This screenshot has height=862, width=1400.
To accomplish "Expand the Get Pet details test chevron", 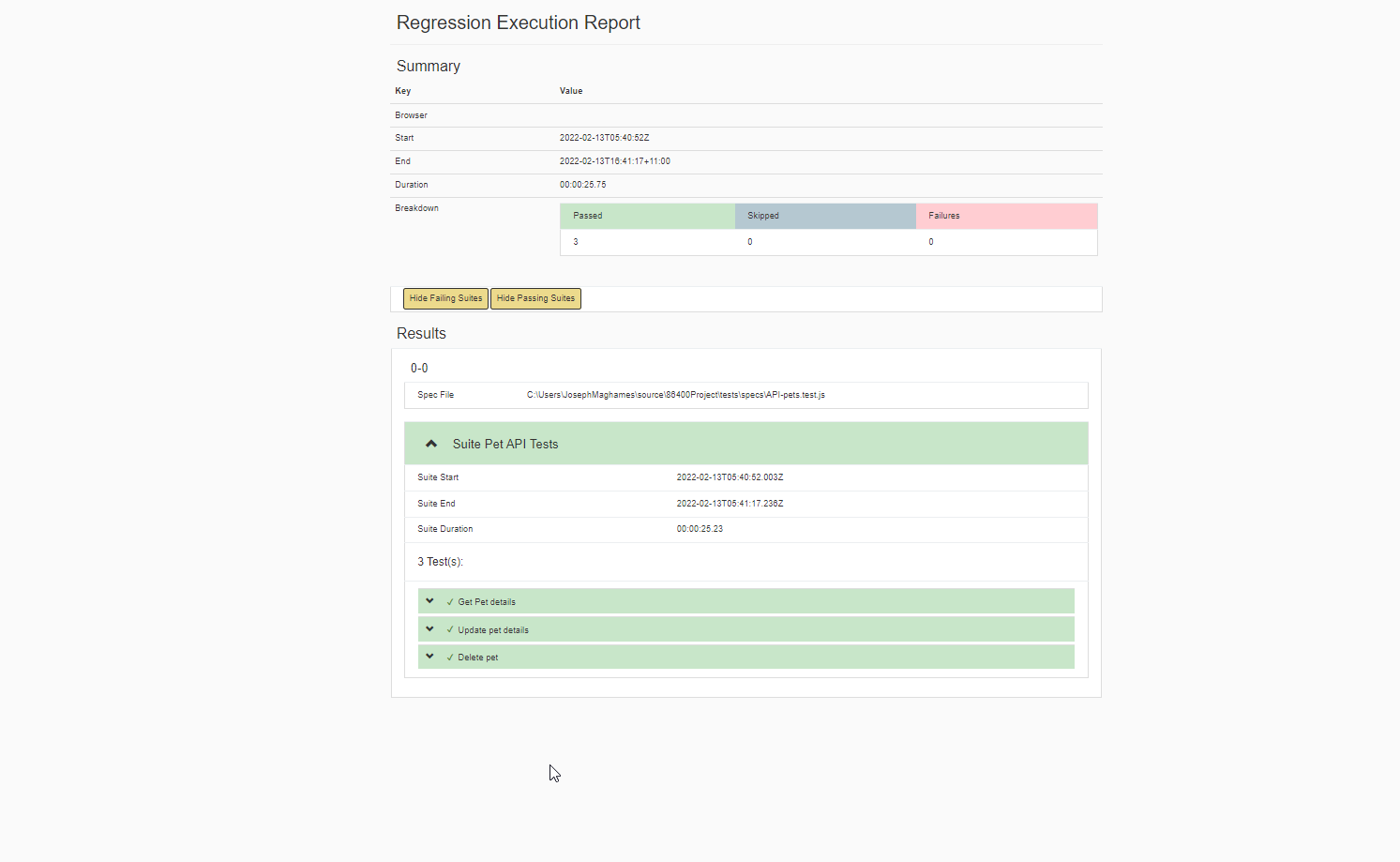I will [429, 601].
